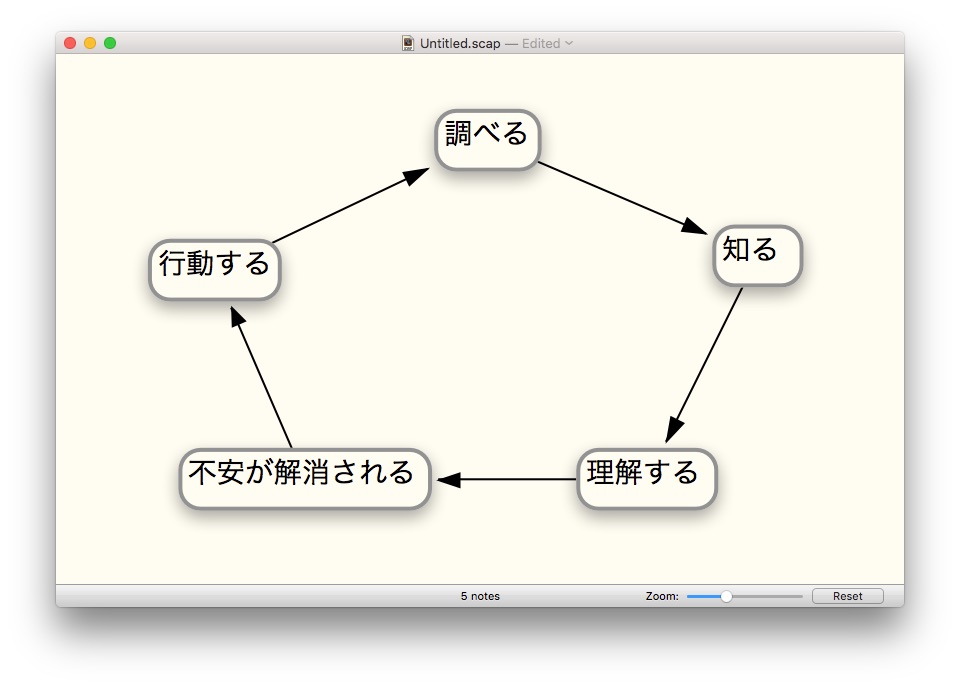Click the Untitled.scap window title

(x=460, y=43)
